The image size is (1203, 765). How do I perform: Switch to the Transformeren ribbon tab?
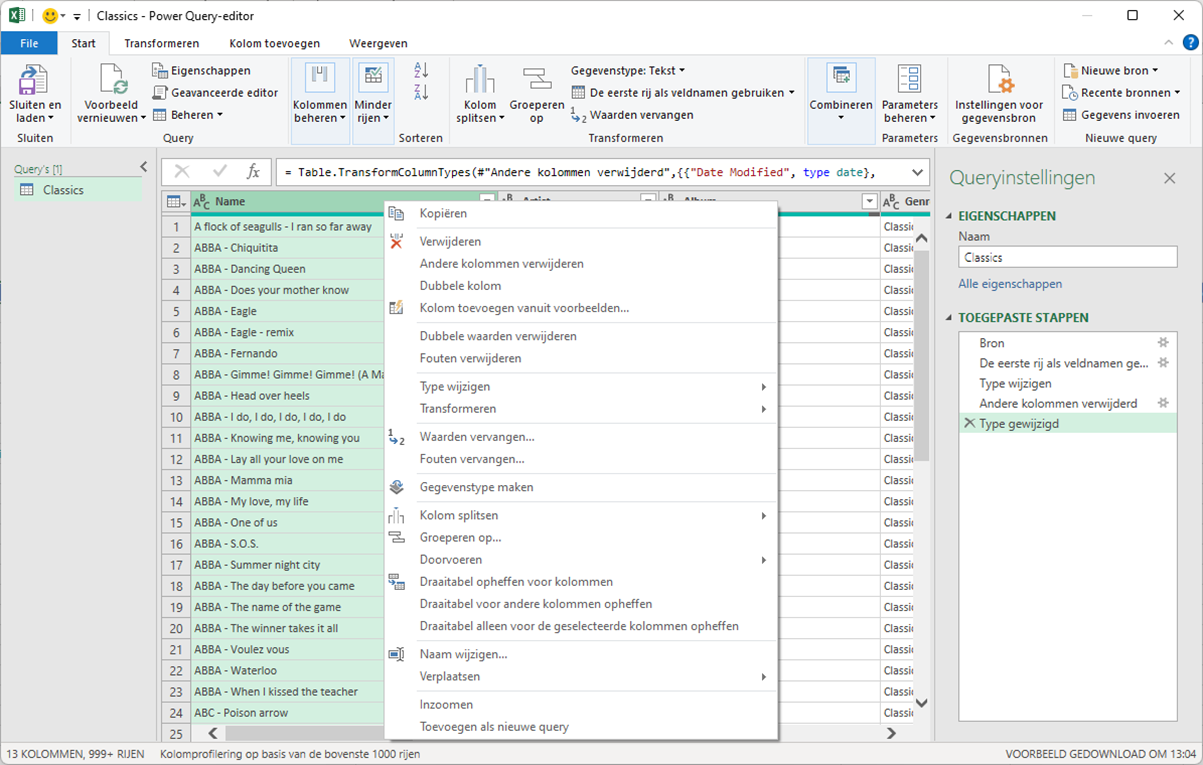[161, 43]
